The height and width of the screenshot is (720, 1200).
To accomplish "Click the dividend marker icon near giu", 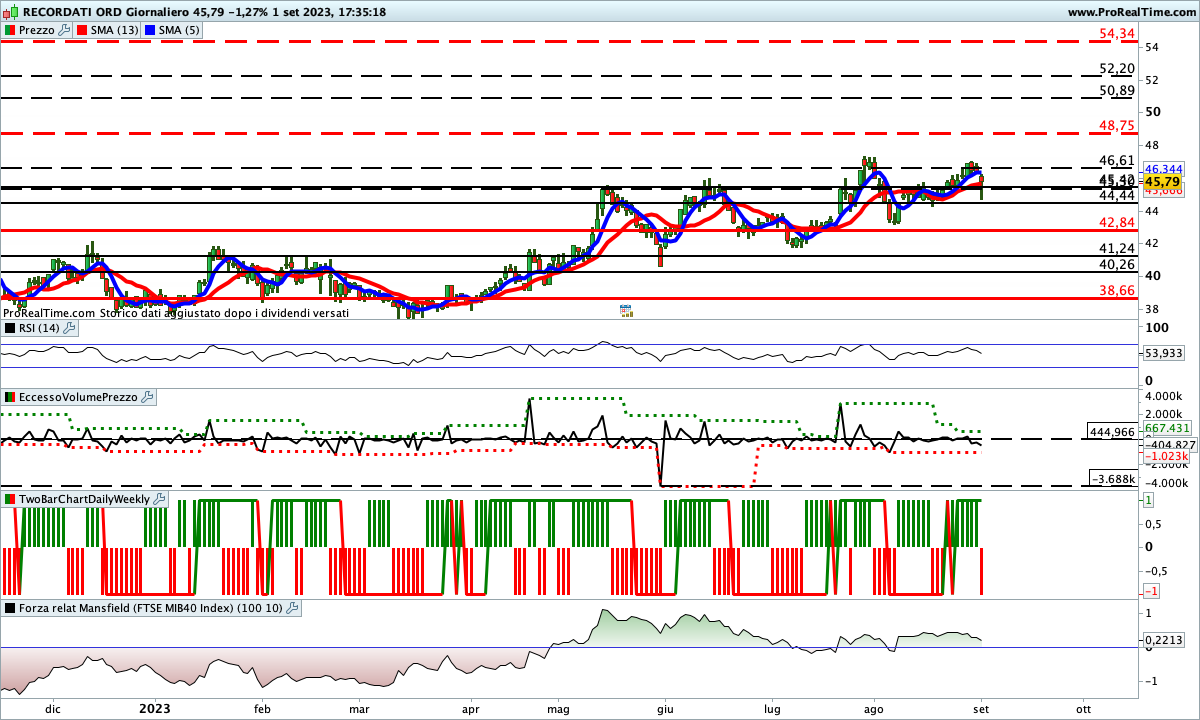I will (x=626, y=311).
